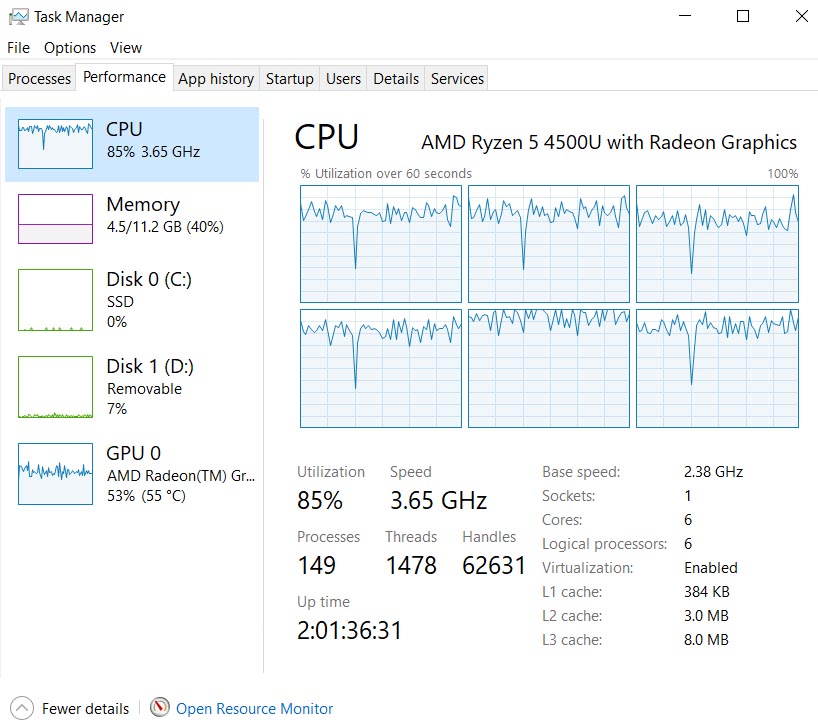This screenshot has height=725, width=818.
Task: Open the Options menu
Action: coord(70,48)
